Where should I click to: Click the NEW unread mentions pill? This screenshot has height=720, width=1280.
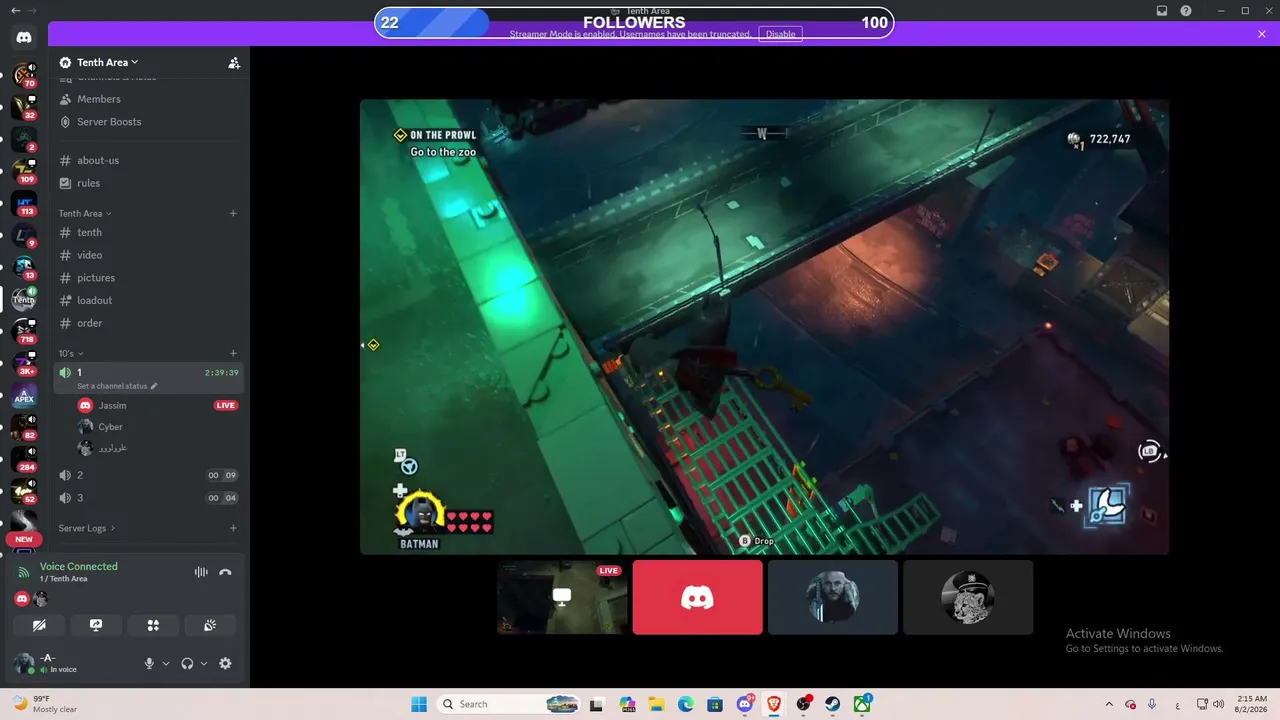[x=24, y=539]
